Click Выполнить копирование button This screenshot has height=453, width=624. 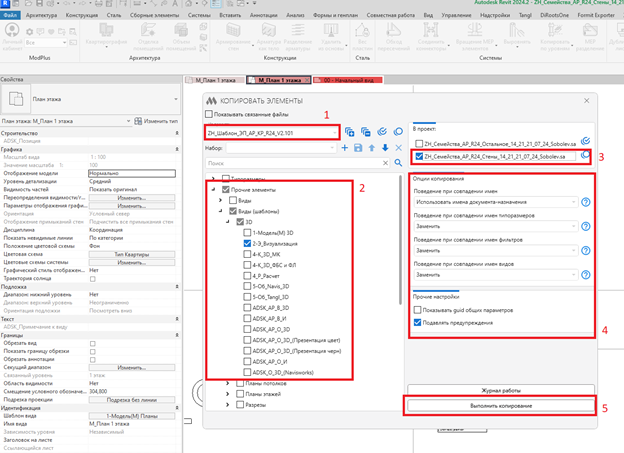click(x=501, y=406)
